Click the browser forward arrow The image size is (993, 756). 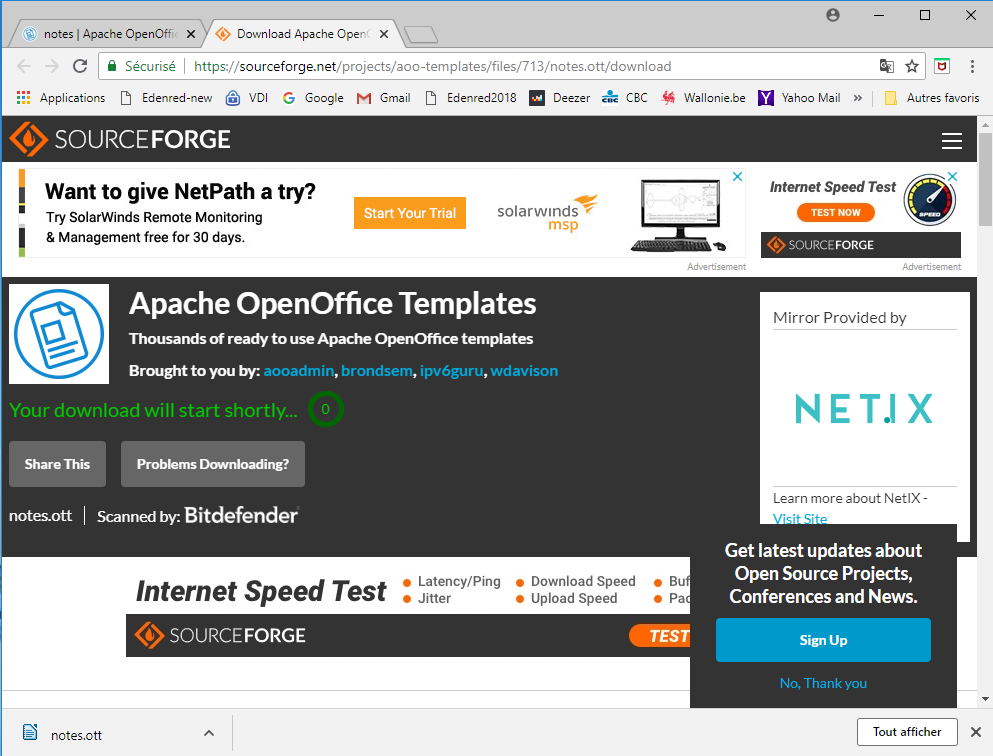click(52, 66)
